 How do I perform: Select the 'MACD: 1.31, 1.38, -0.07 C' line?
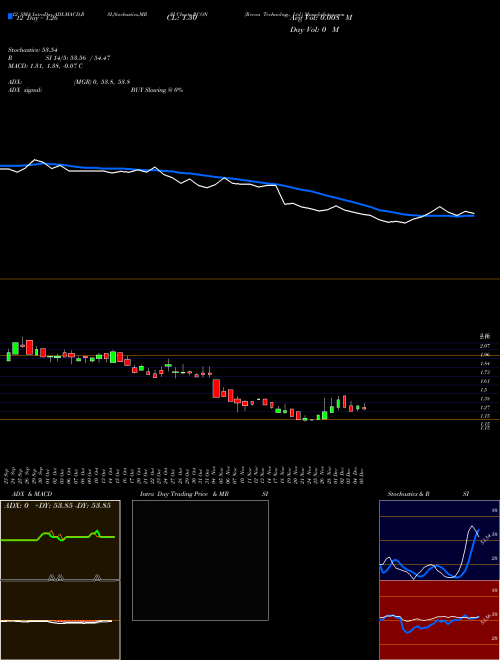pyautogui.click(x=45, y=66)
